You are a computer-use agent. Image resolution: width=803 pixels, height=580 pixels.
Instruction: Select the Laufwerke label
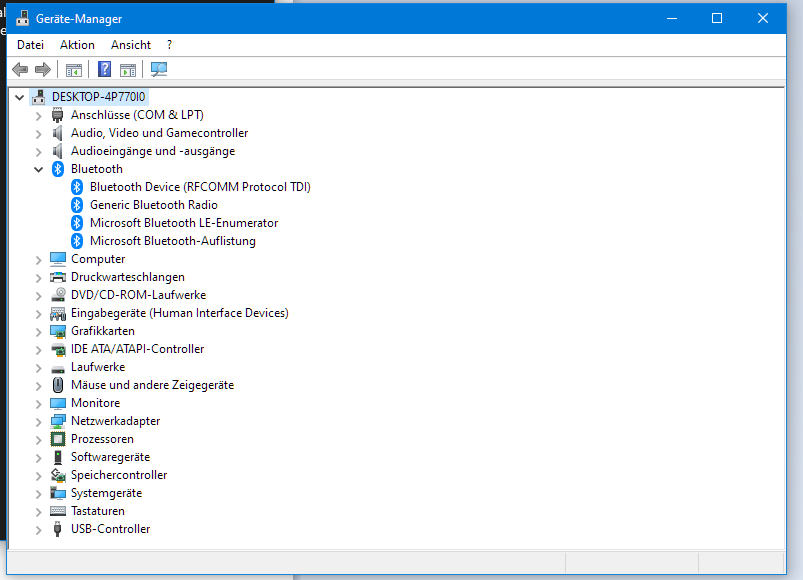point(98,367)
